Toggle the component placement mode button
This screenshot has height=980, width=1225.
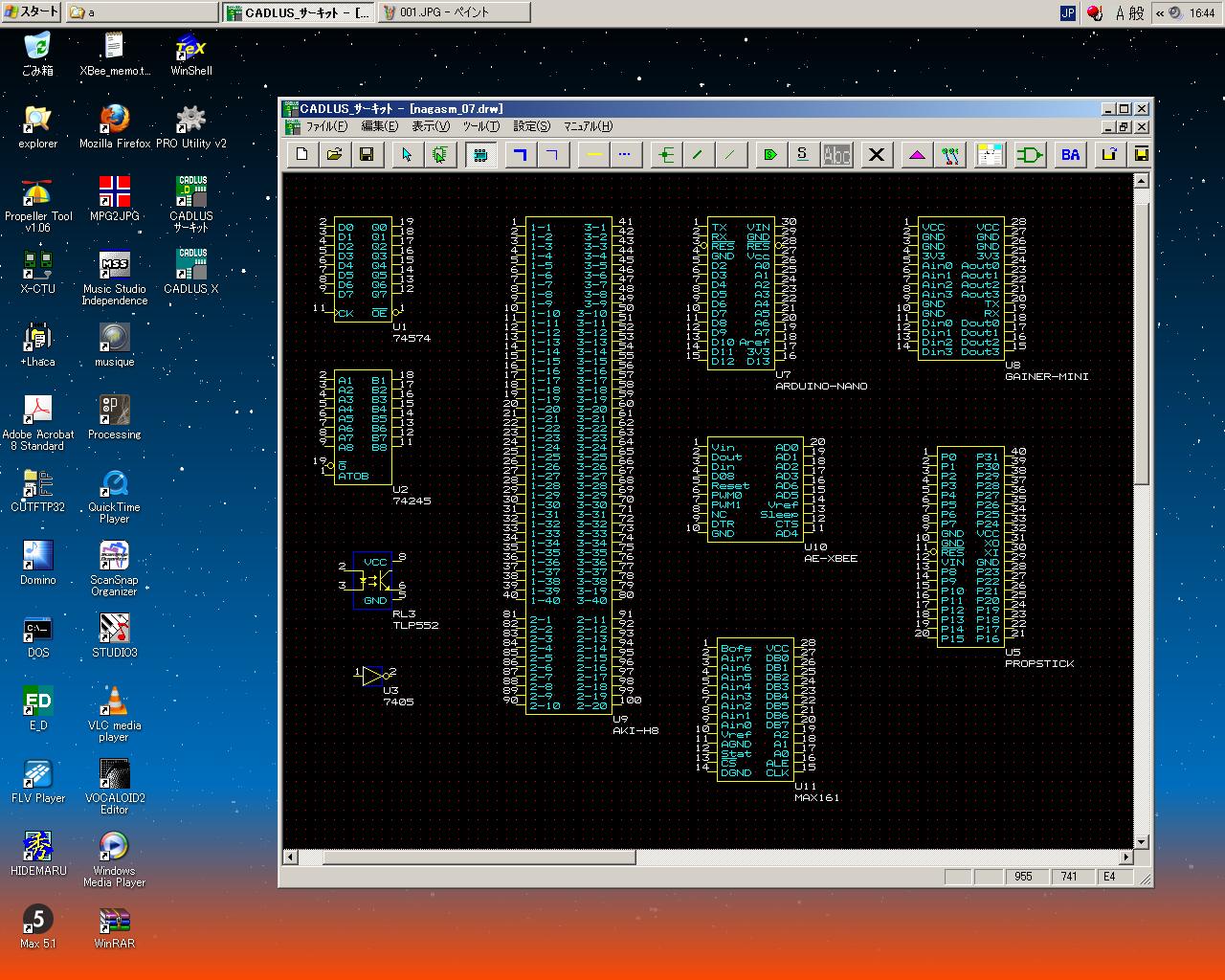[x=480, y=154]
